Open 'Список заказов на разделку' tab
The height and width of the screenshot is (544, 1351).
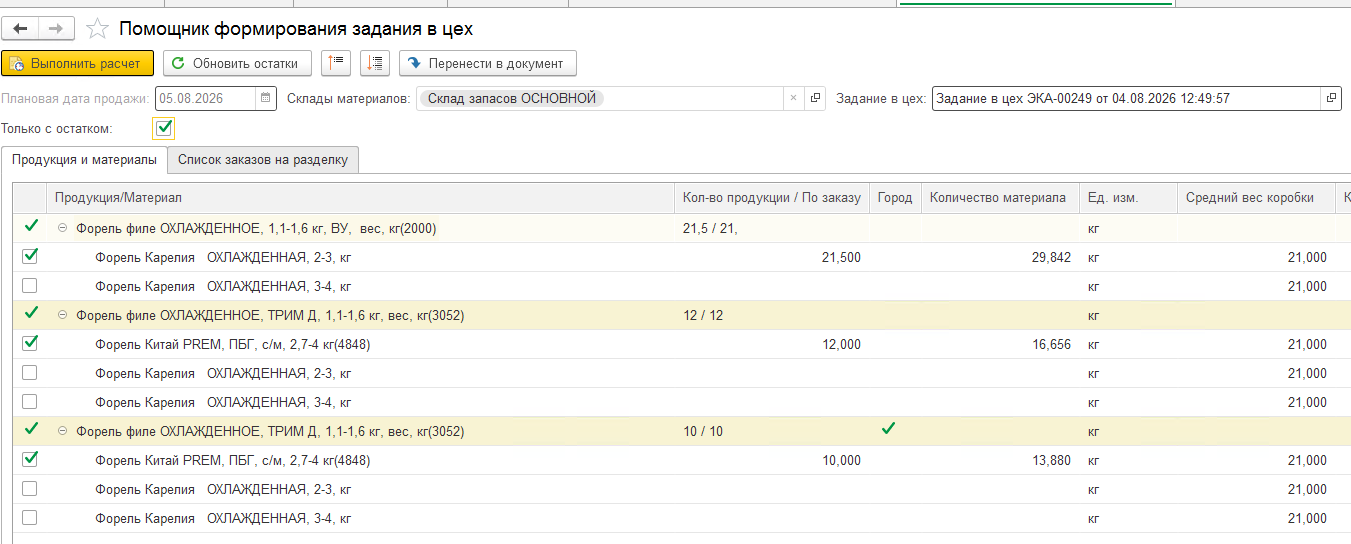(263, 160)
